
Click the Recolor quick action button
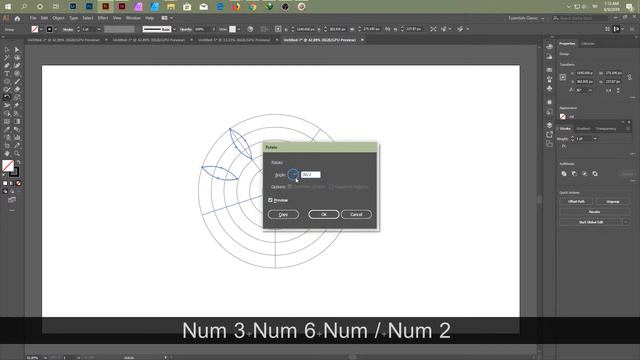(594, 212)
